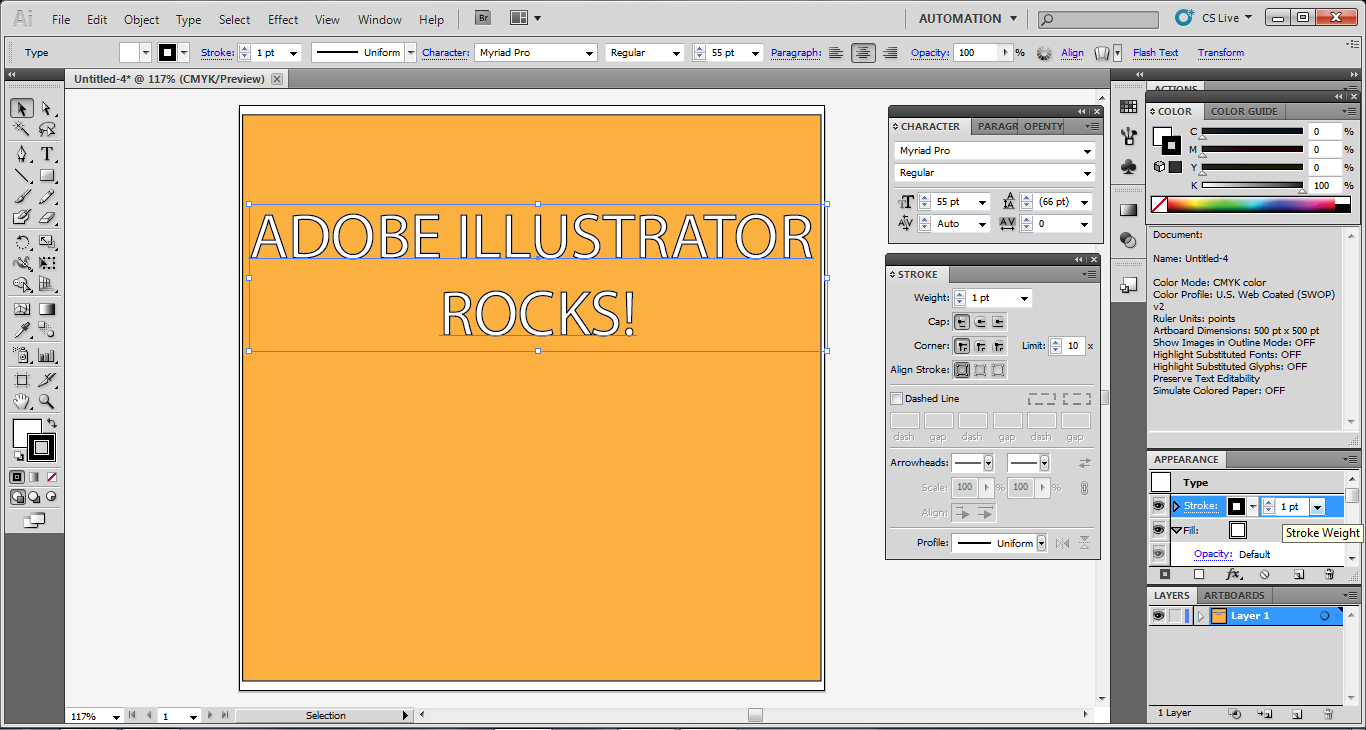Screen dimensions: 1366x730
Task: Open Adobe Bridge from the menu bar
Action: point(483,18)
